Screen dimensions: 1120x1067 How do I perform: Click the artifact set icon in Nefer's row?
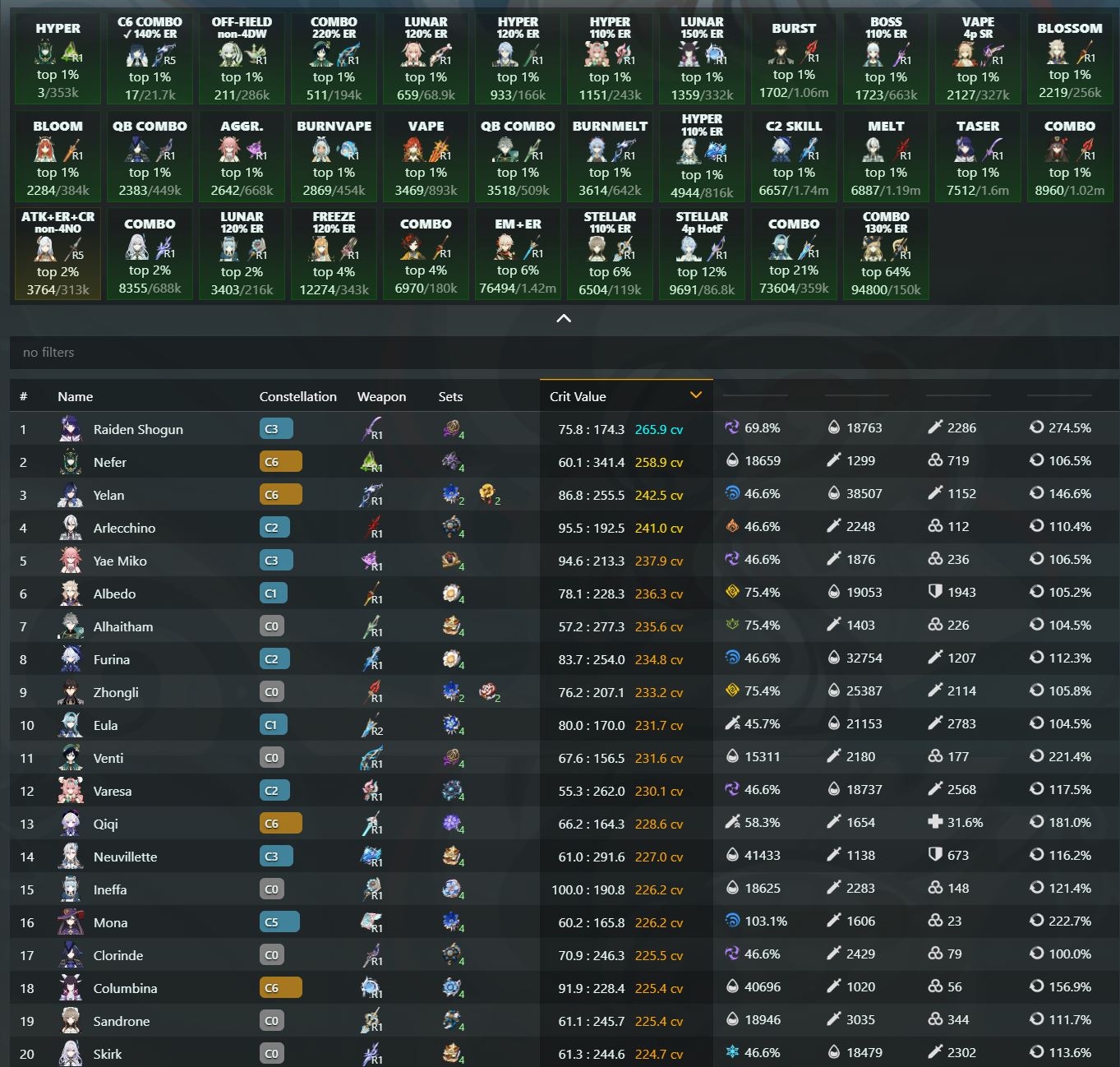[452, 462]
